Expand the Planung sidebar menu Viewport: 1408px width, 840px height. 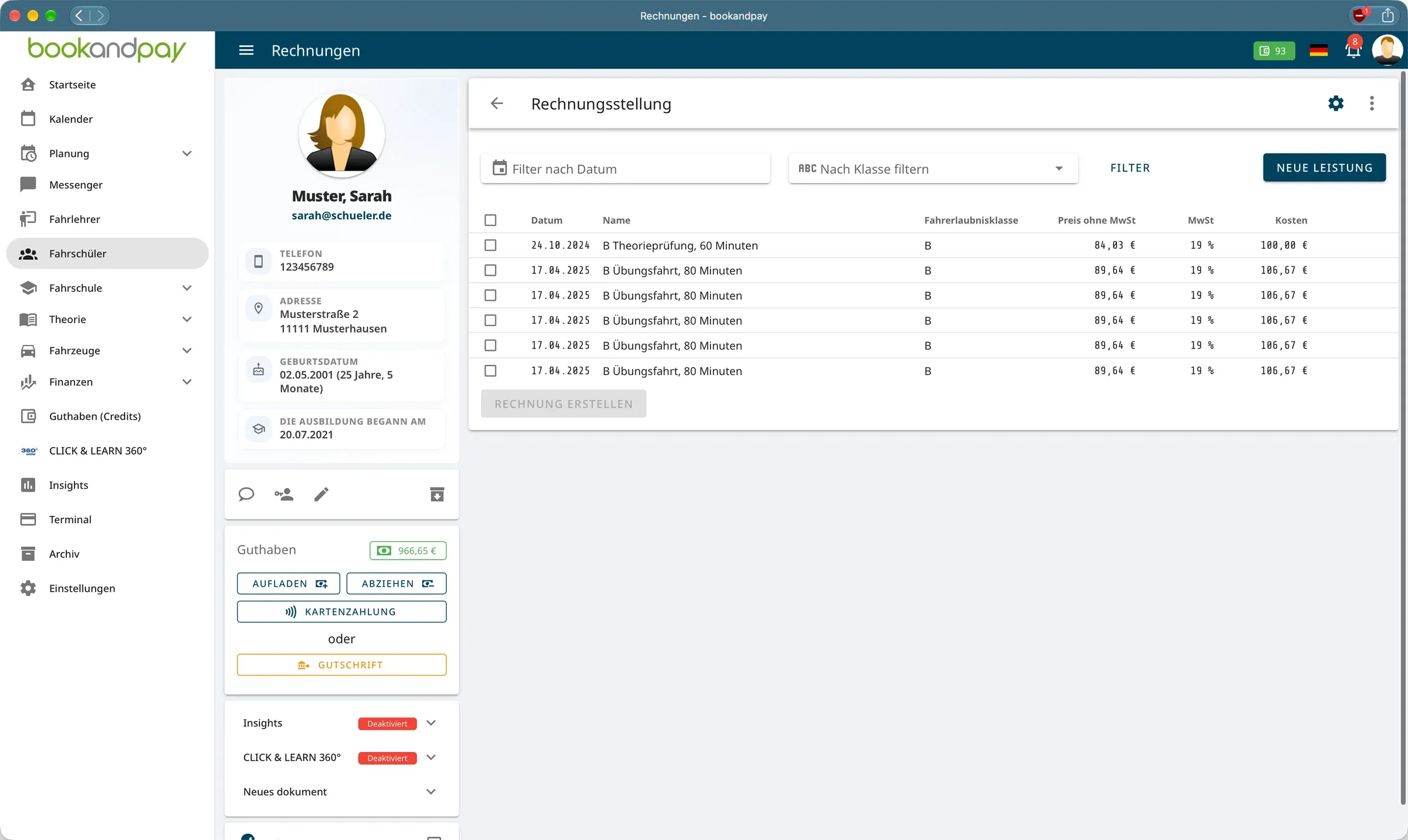tap(107, 154)
